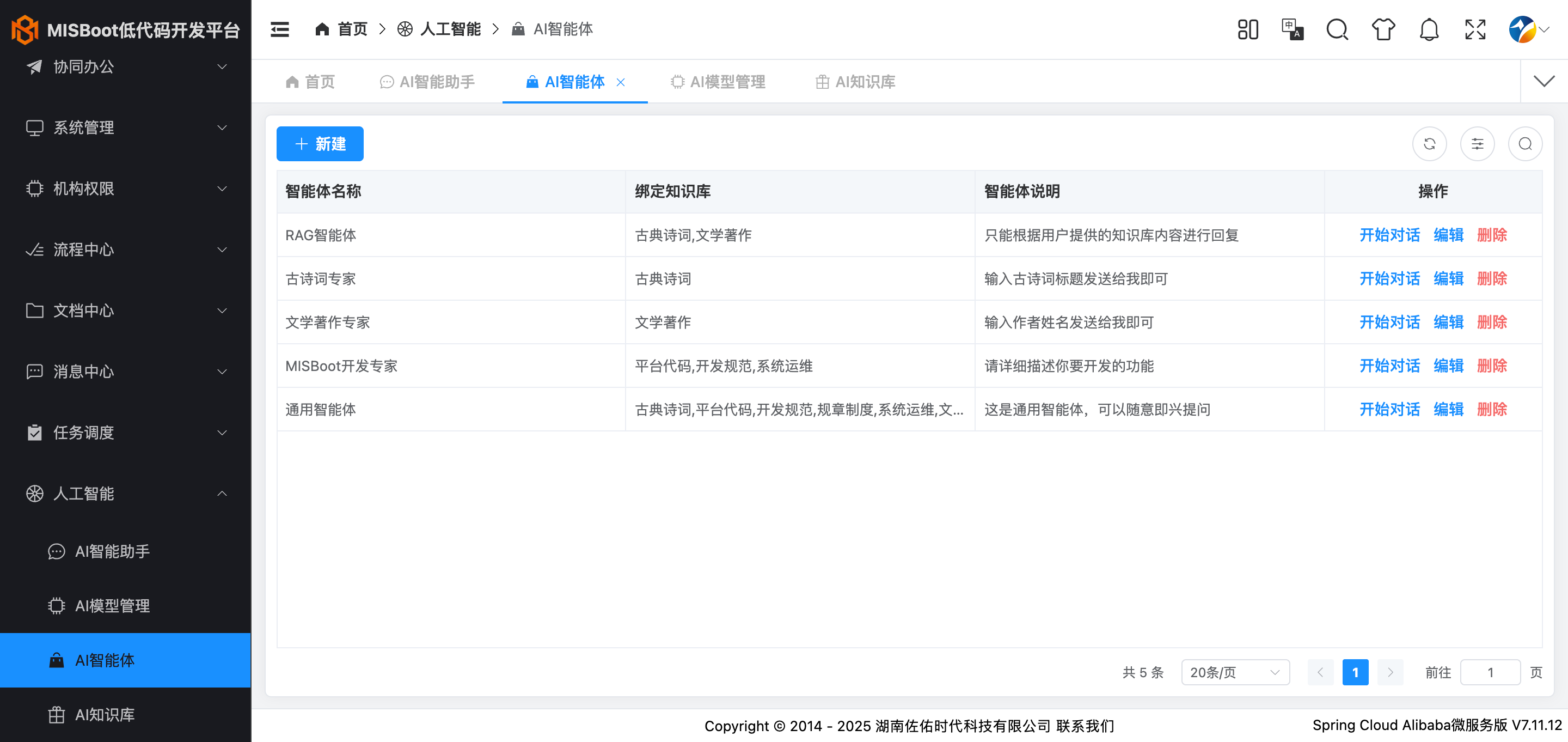The height and width of the screenshot is (742, 1568).
Task: Switch to AI智能助手 tab
Action: pos(427,82)
